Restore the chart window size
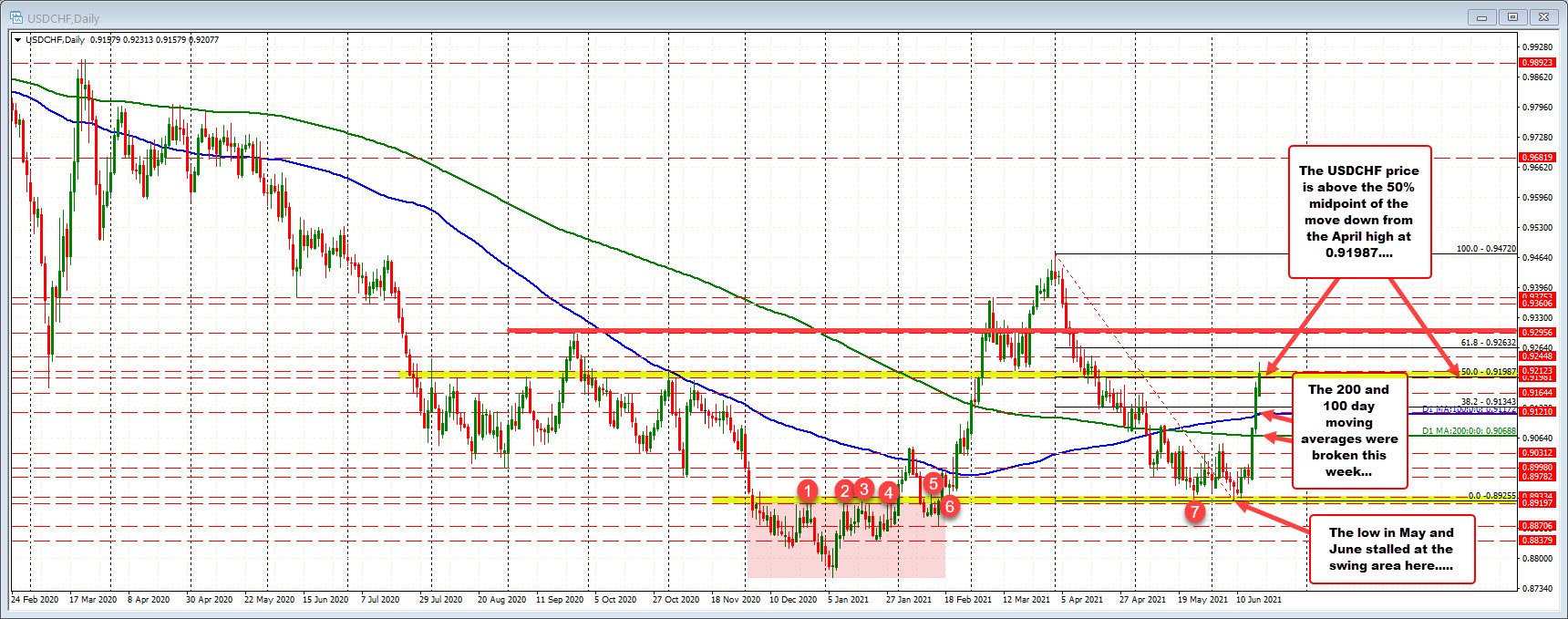This screenshot has height=619, width=1568. [x=1513, y=17]
